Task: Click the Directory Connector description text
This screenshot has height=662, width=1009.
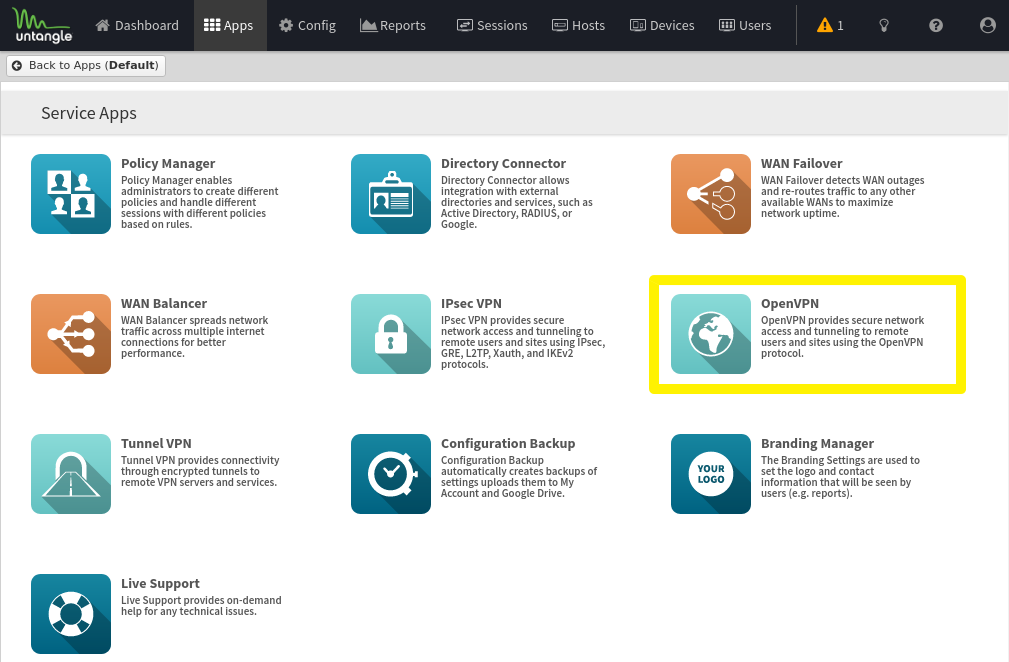Action: pos(517,202)
